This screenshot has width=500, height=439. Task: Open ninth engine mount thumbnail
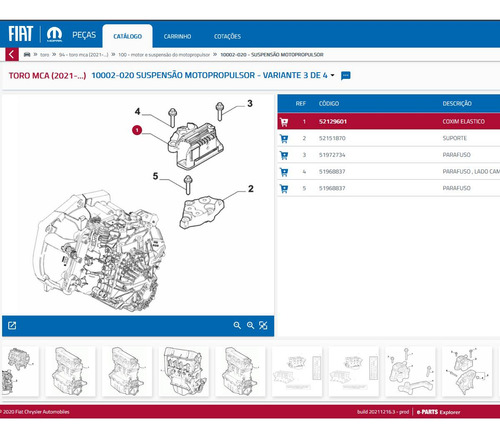tap(467, 371)
